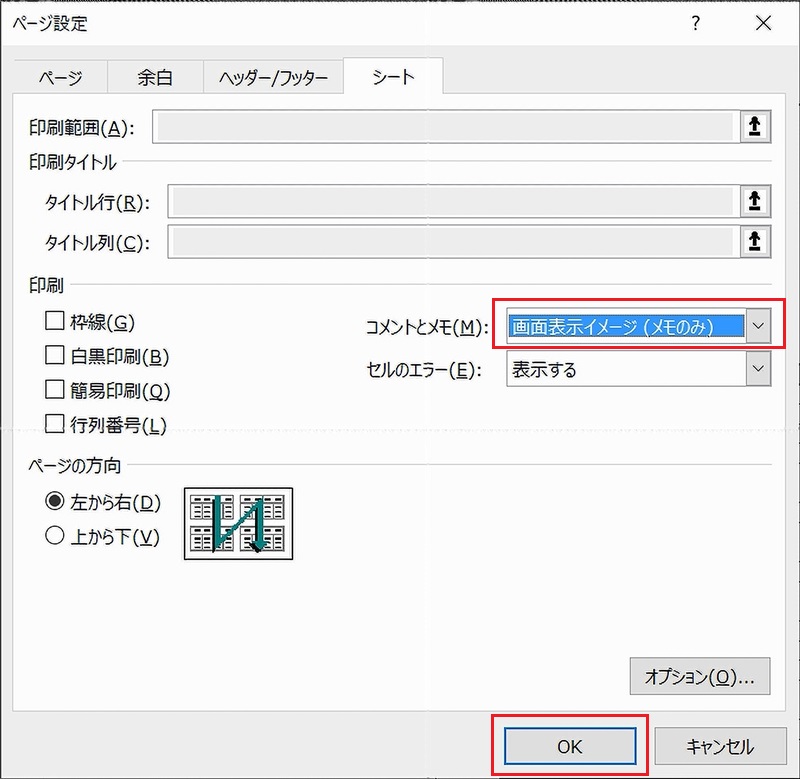
Task: Click collapse-dialog icon beside 印刷範囲 field
Action: point(755,126)
